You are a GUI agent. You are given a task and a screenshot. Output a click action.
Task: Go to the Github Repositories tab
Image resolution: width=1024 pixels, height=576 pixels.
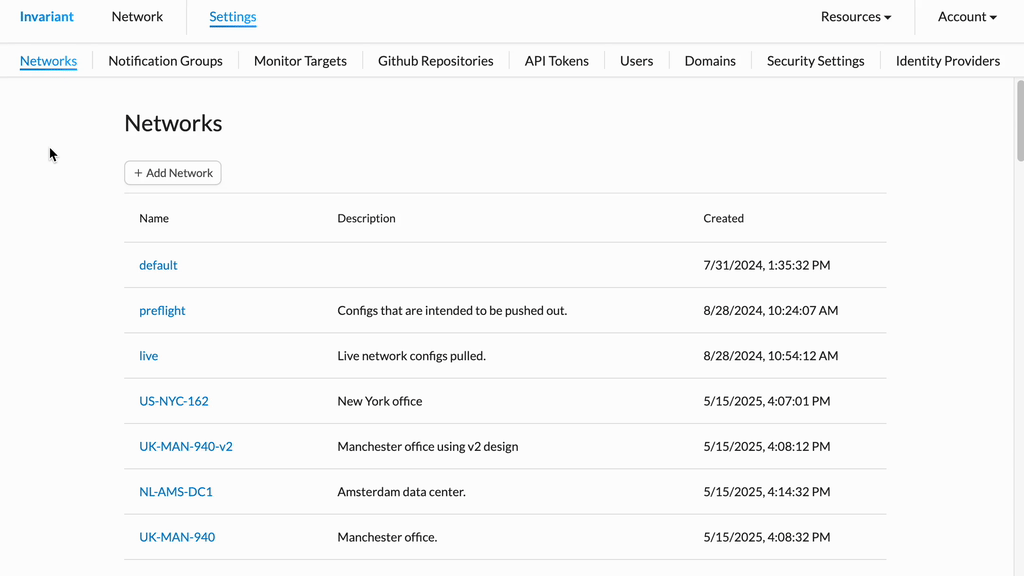[435, 61]
